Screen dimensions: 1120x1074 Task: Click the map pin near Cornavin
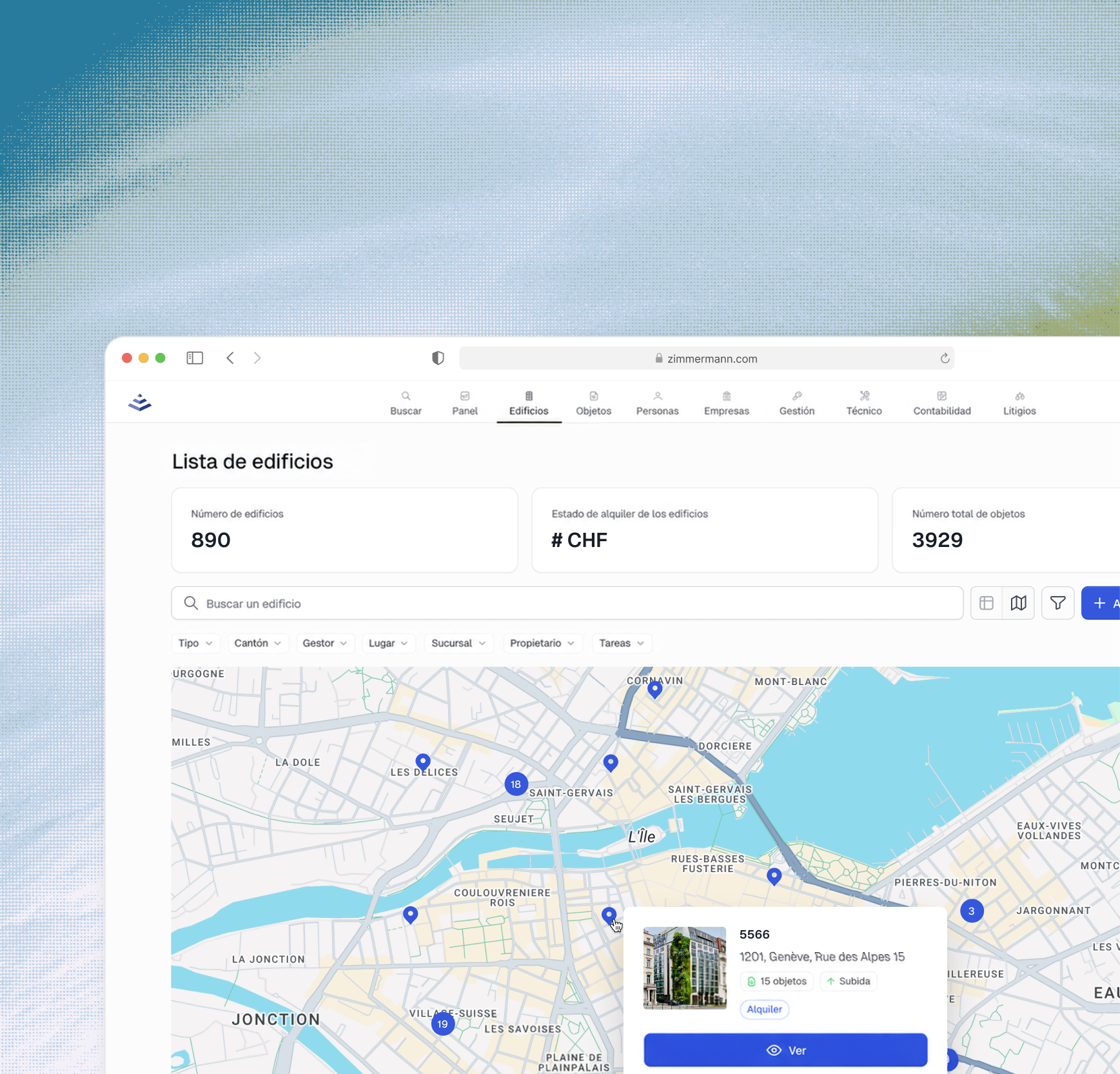point(654,690)
